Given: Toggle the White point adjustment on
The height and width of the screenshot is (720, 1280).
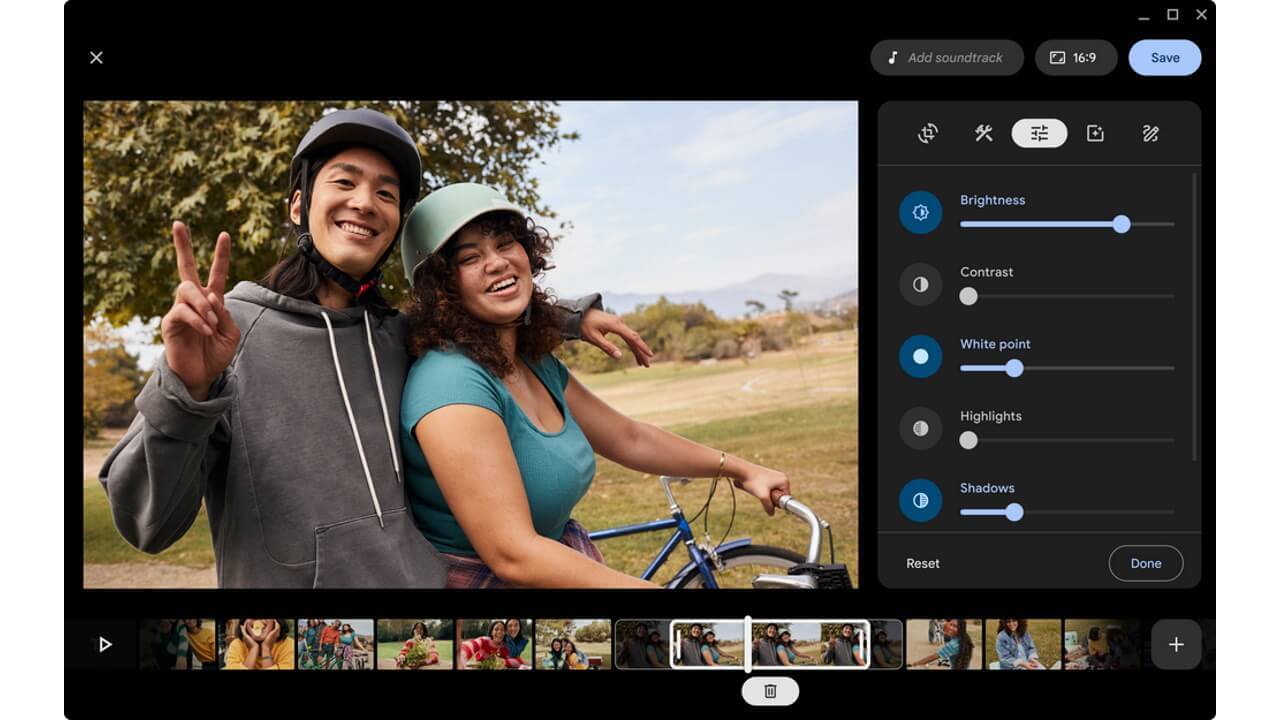Looking at the screenshot, I should pos(920,356).
